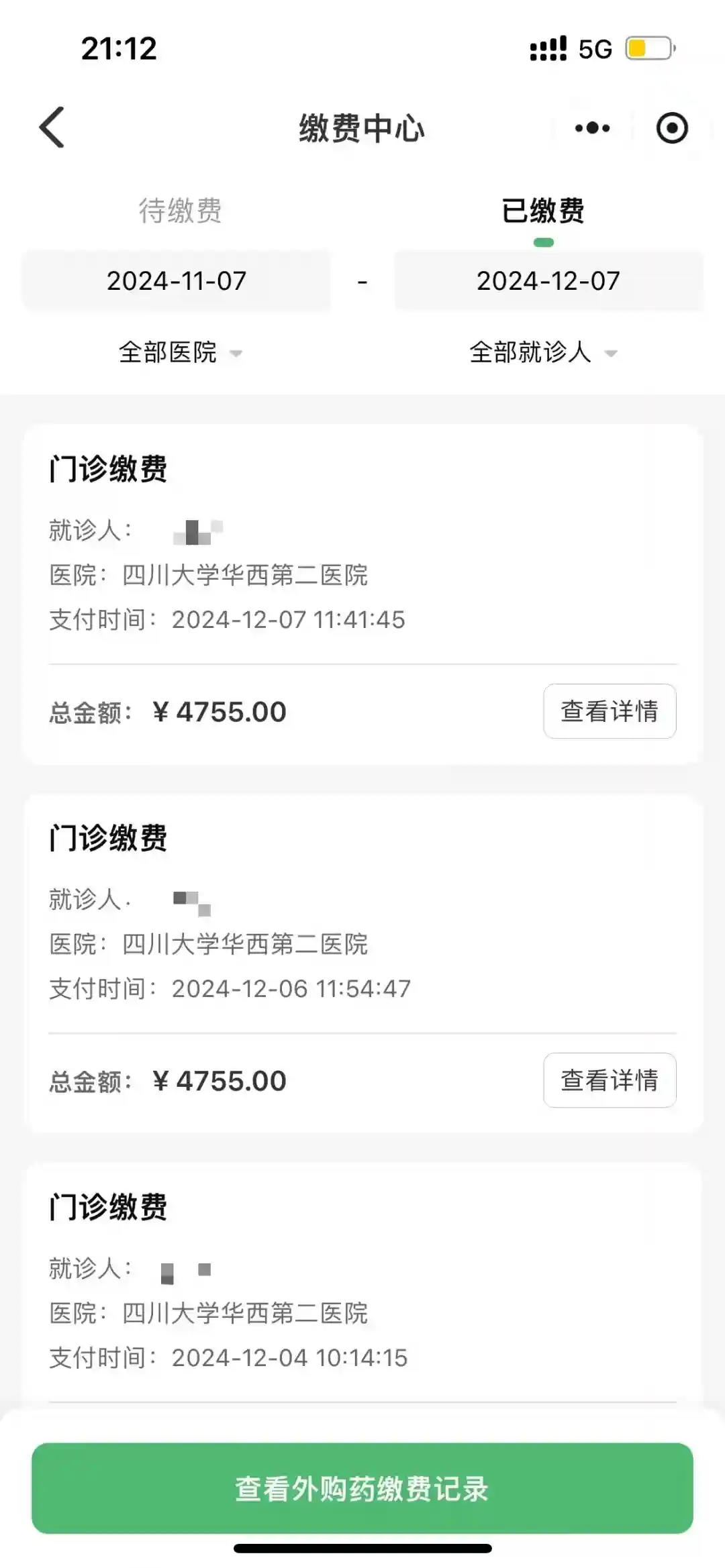Click the arrow beside 全部就诊人
Screen dimensions: 725x1568
[610, 354]
